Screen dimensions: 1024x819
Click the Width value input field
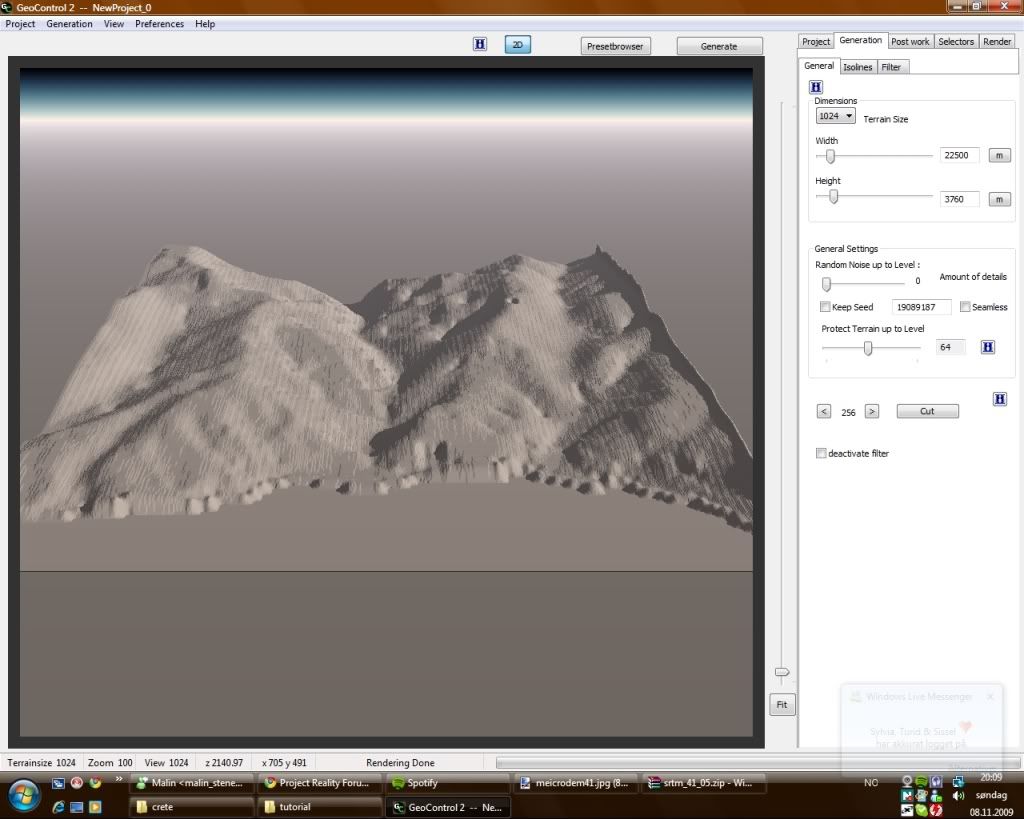pyautogui.click(x=959, y=155)
